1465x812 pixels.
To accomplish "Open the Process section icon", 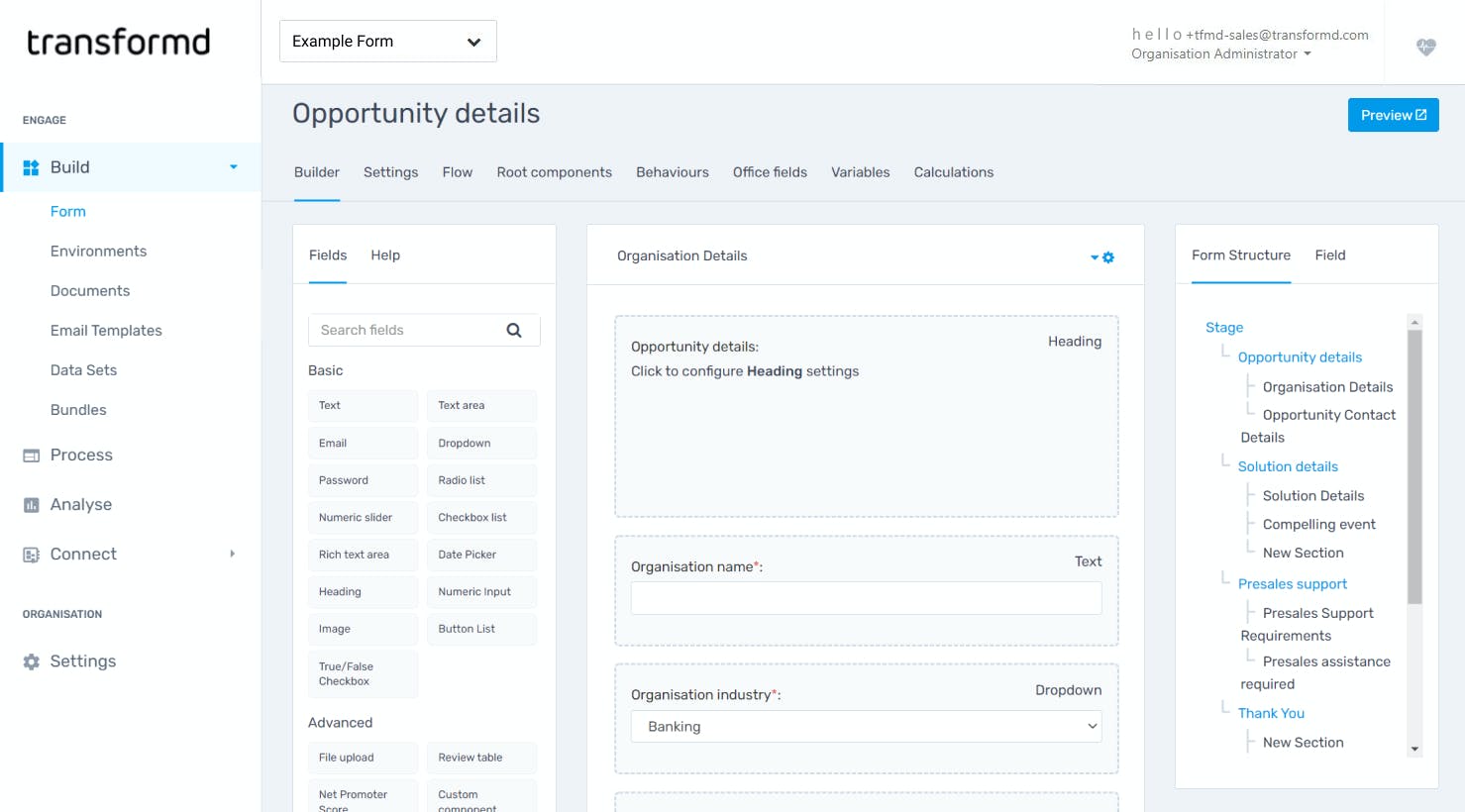I will point(32,456).
